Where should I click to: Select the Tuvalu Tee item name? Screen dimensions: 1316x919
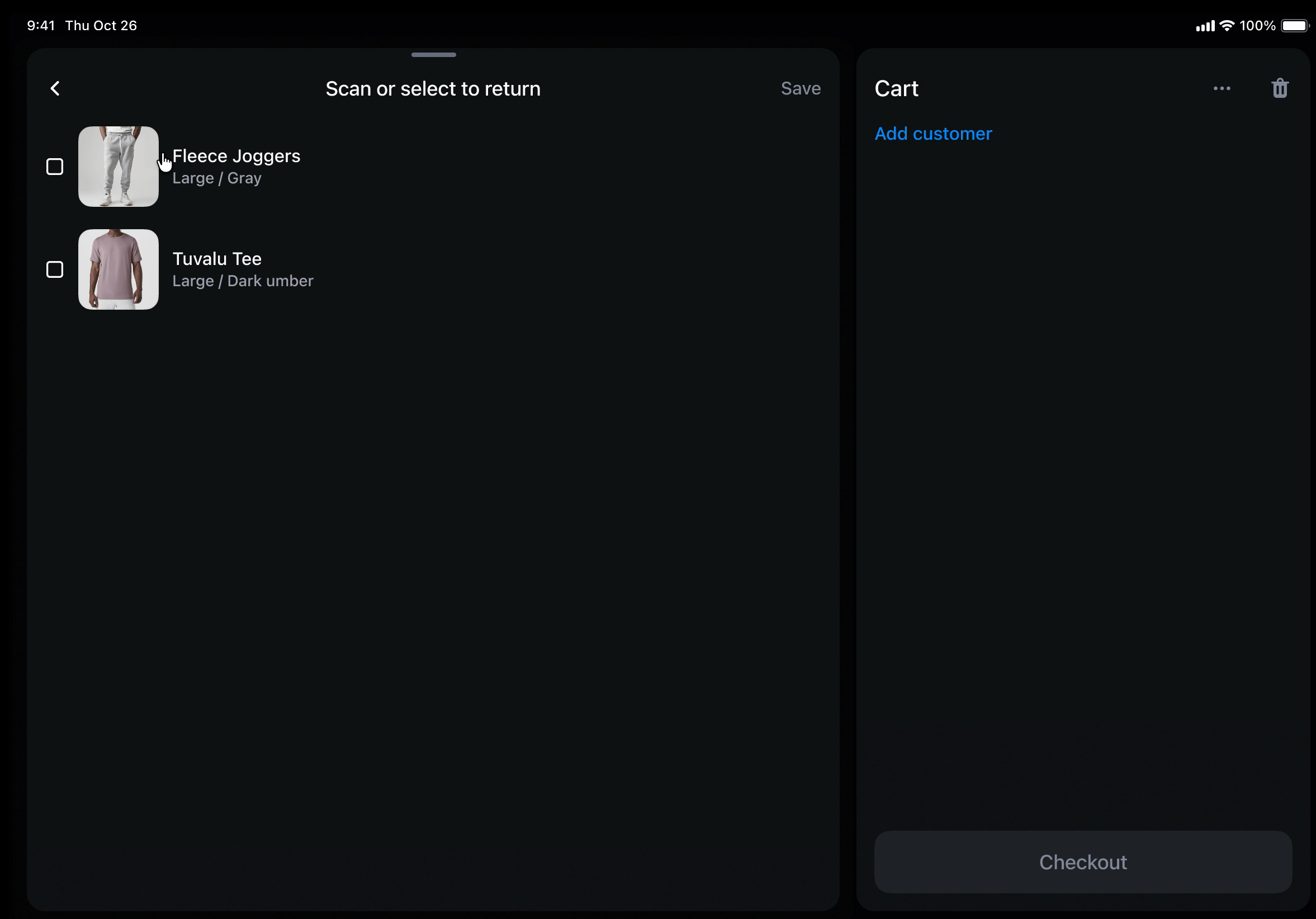(x=217, y=259)
